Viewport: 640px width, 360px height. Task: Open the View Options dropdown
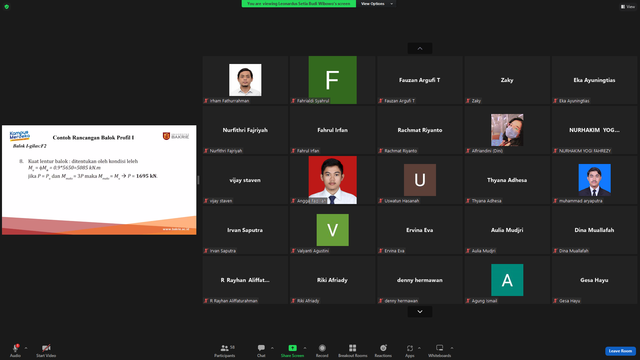pyautogui.click(x=377, y=4)
